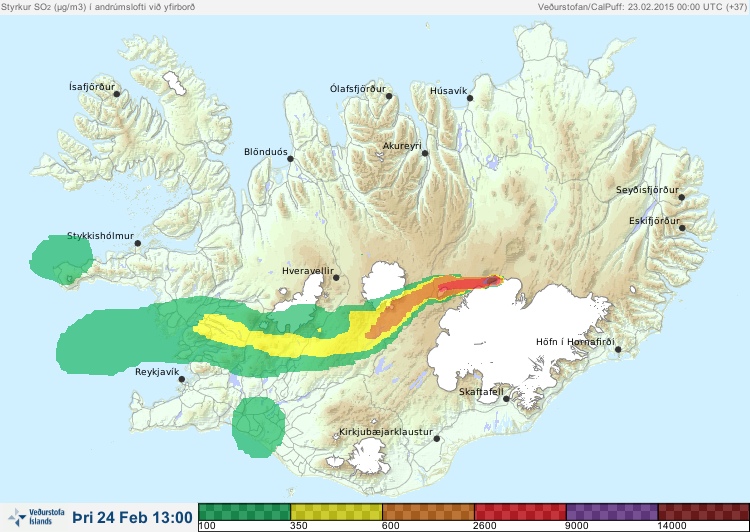Viewport: 750px width, 532px height.
Task: Select the purple 9000 legend swatch
Action: pos(612,512)
